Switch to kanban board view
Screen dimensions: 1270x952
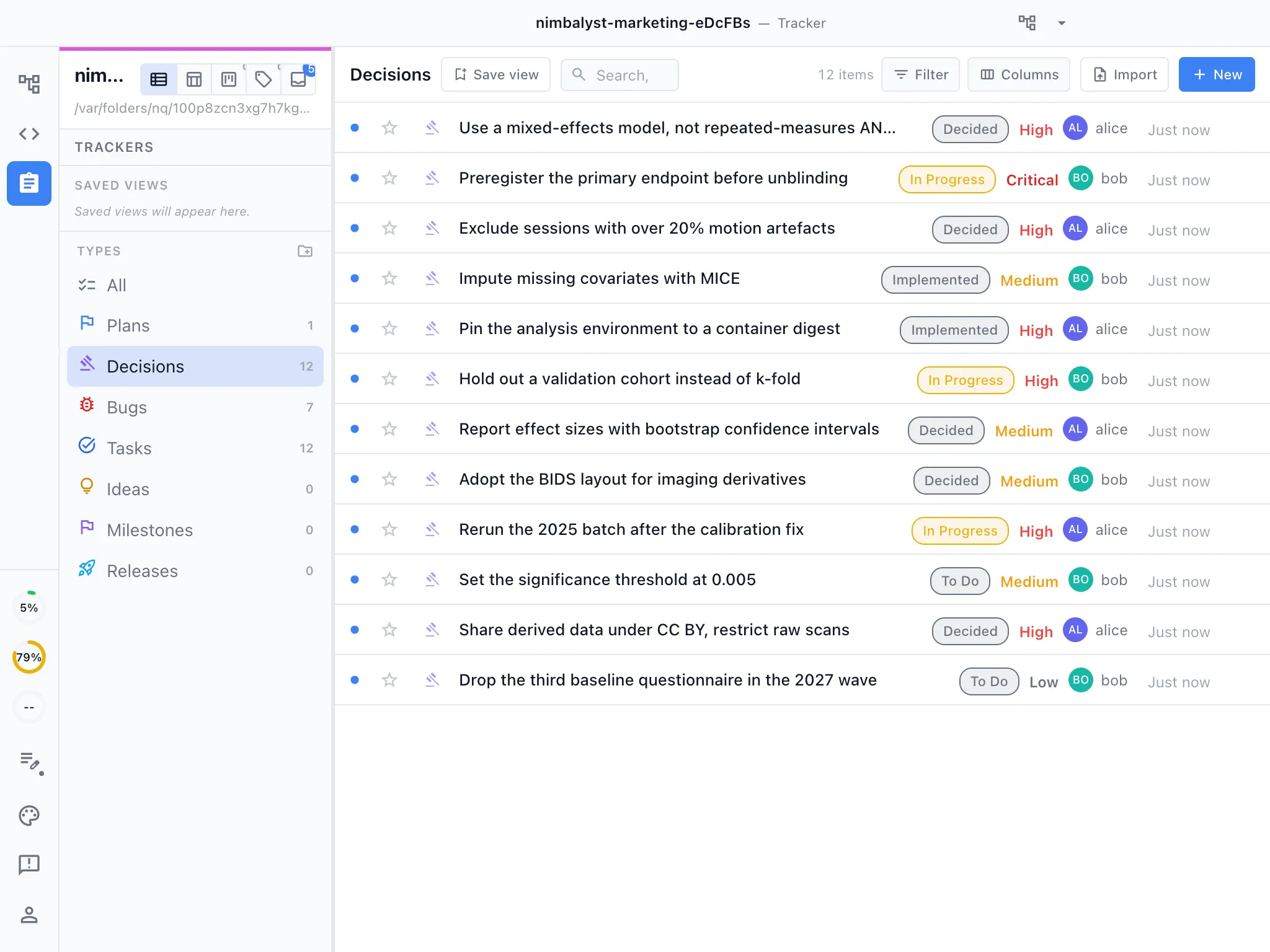click(x=229, y=79)
